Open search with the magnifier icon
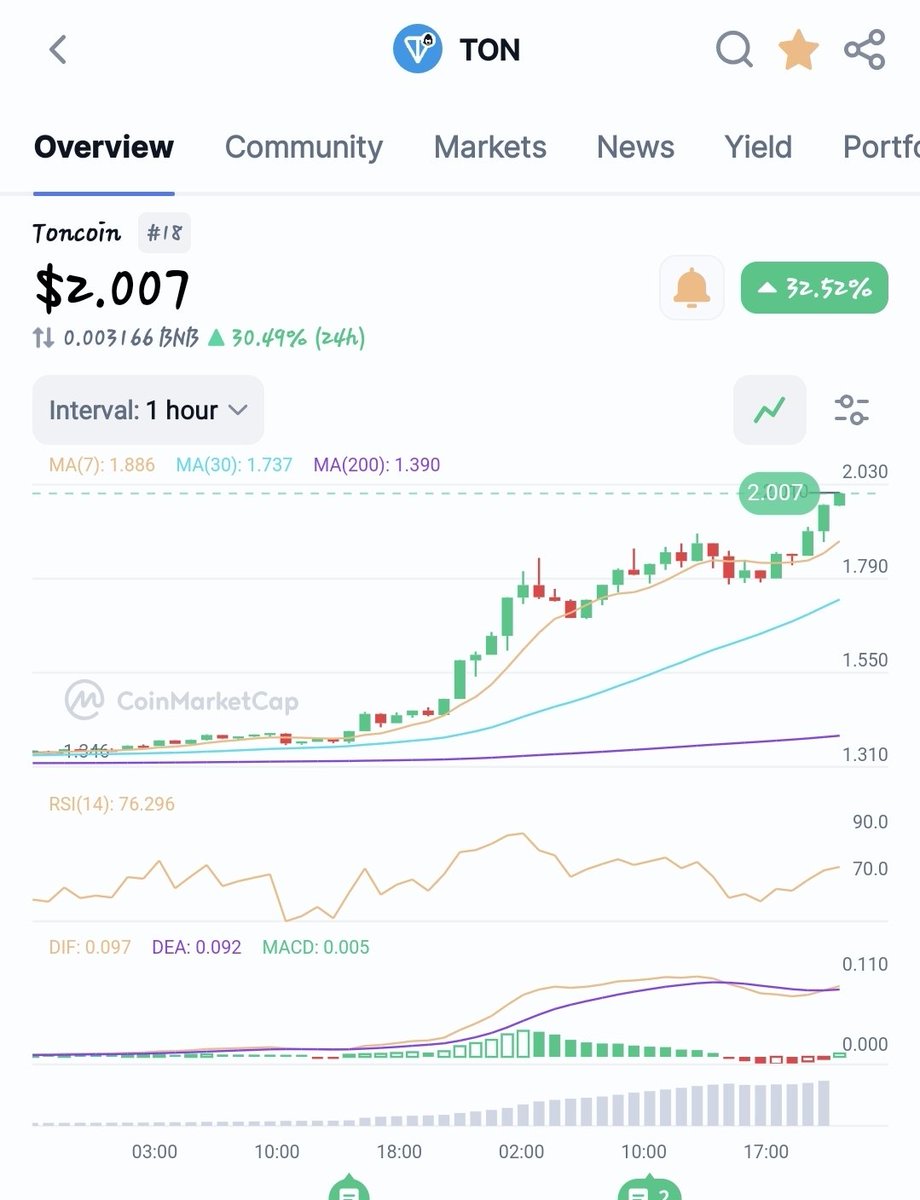This screenshot has height=1200, width=920. pos(734,49)
